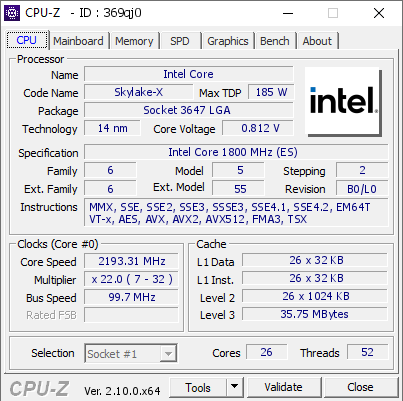This screenshot has height=401, width=403.
Task: Click the Core Speed value field
Action: 131,261
